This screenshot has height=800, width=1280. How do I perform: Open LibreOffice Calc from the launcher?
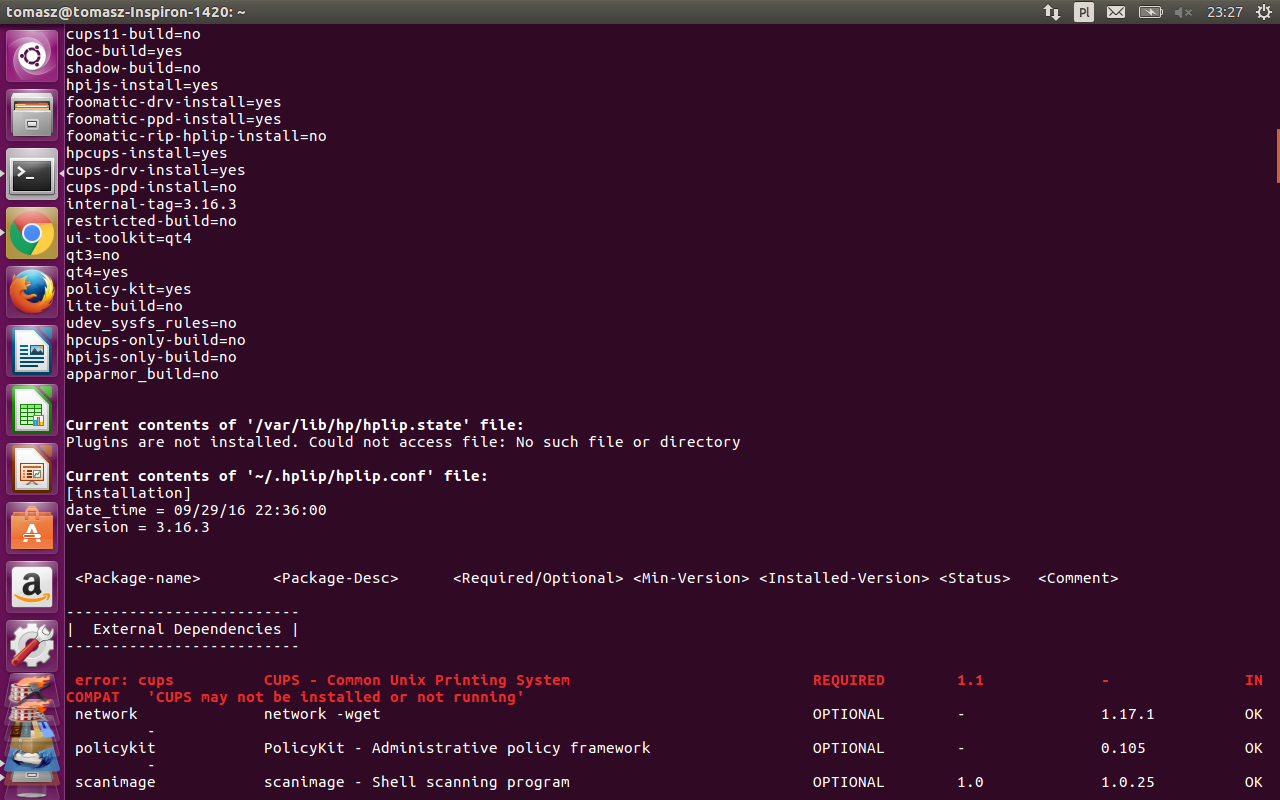click(32, 410)
